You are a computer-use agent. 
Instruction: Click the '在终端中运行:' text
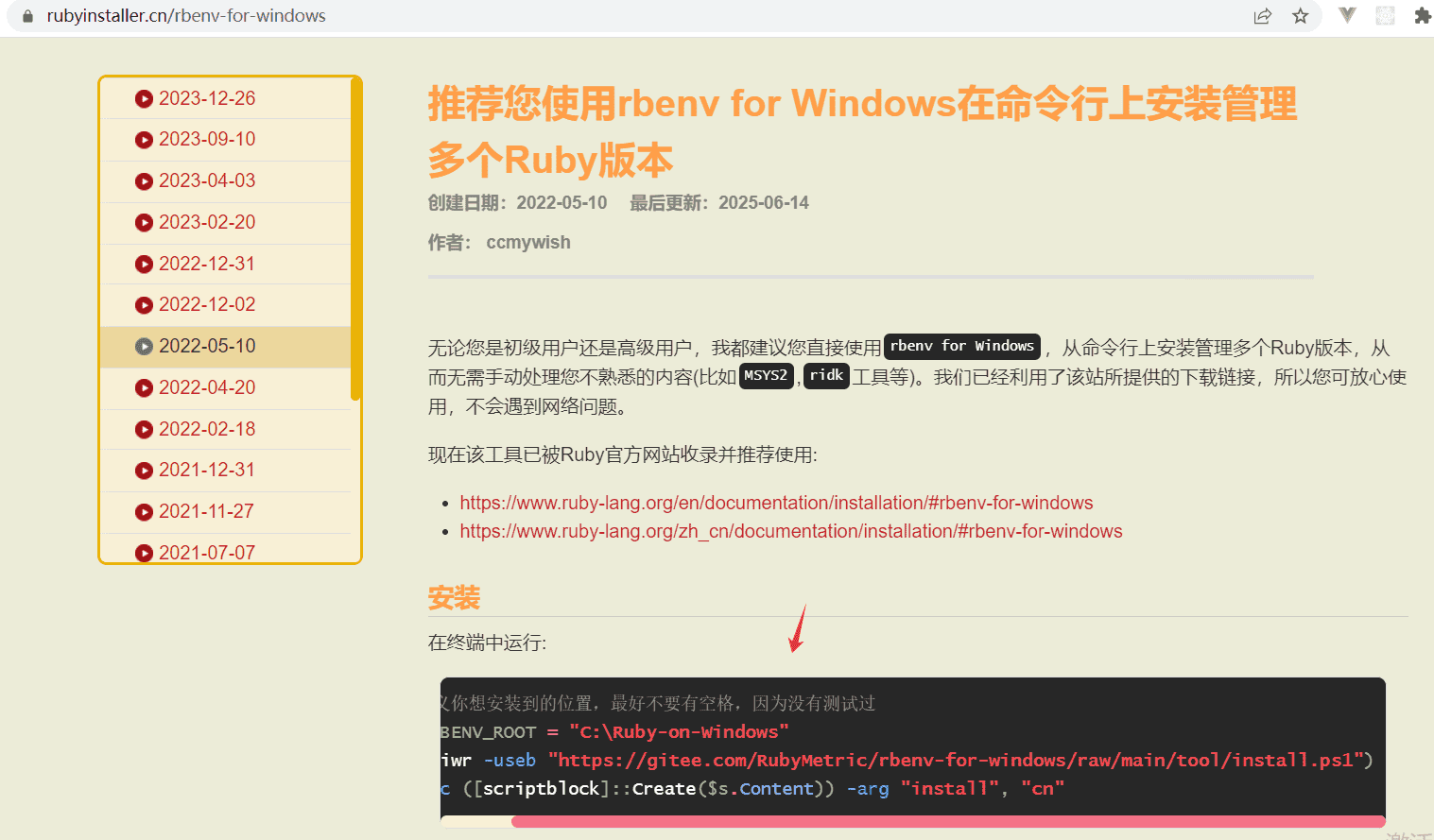point(487,643)
